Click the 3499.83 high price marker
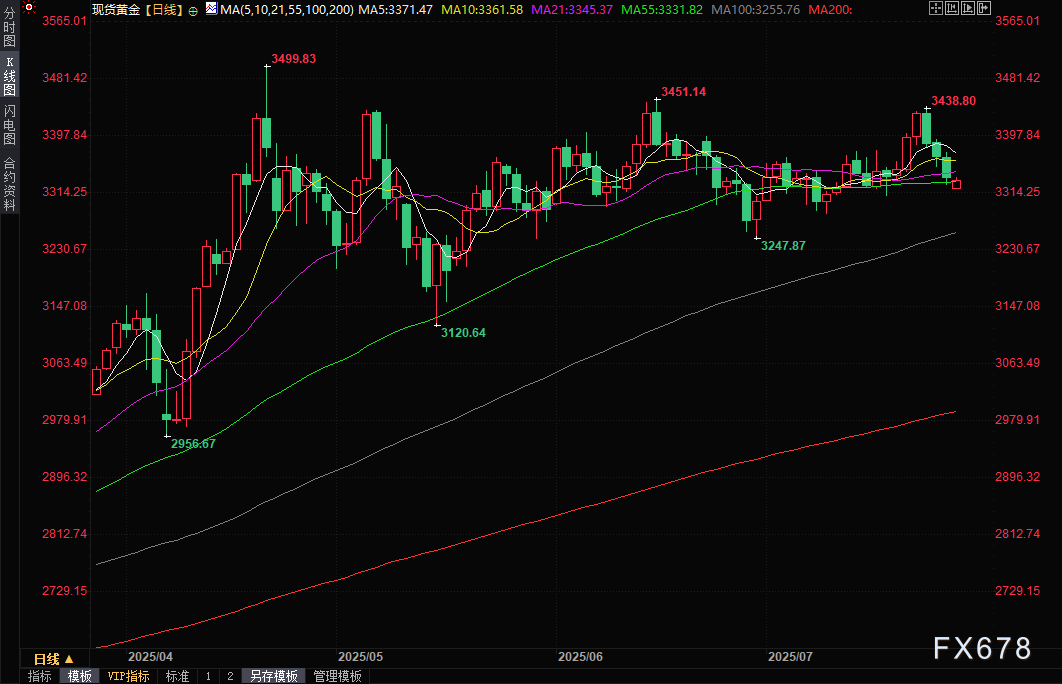The width and height of the screenshot is (1062, 684). tap(294, 59)
